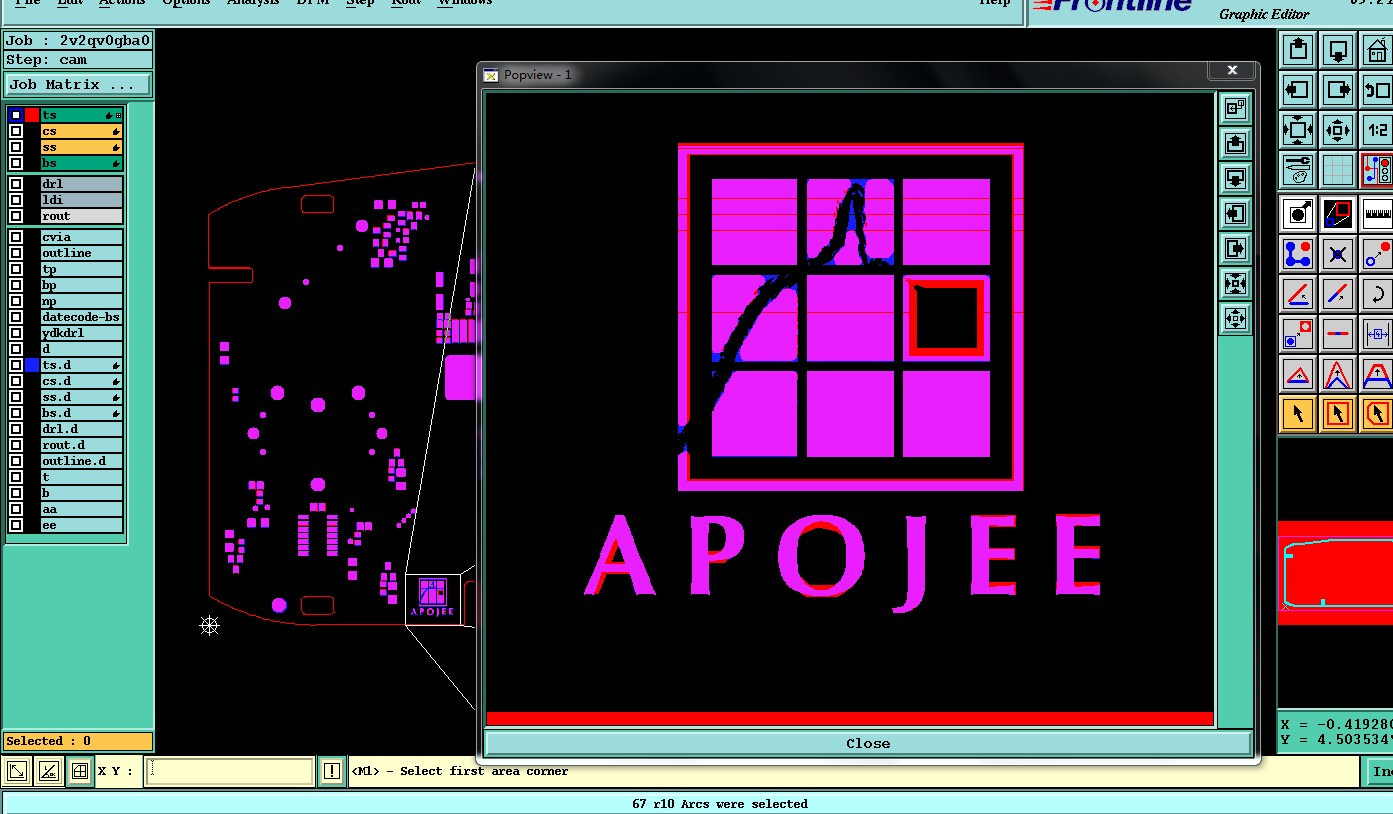This screenshot has height=814, width=1393.
Task: Click the Popview inward arrows zoom icon
Action: point(1235,283)
